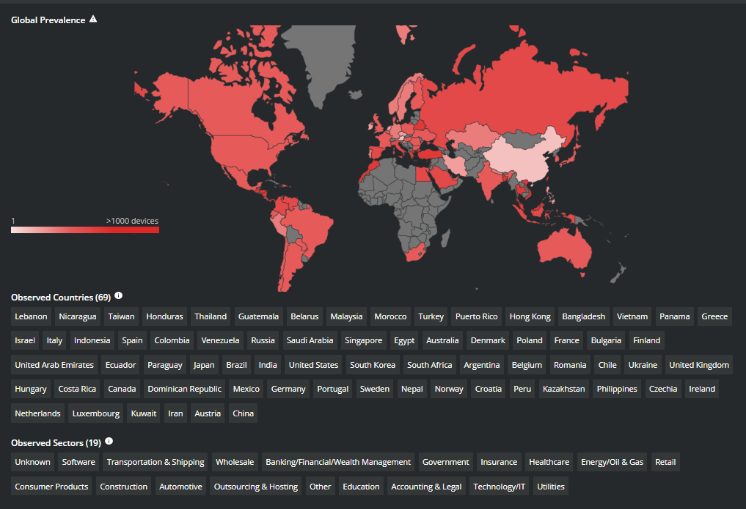Select the Malaysia tag

(x=346, y=316)
